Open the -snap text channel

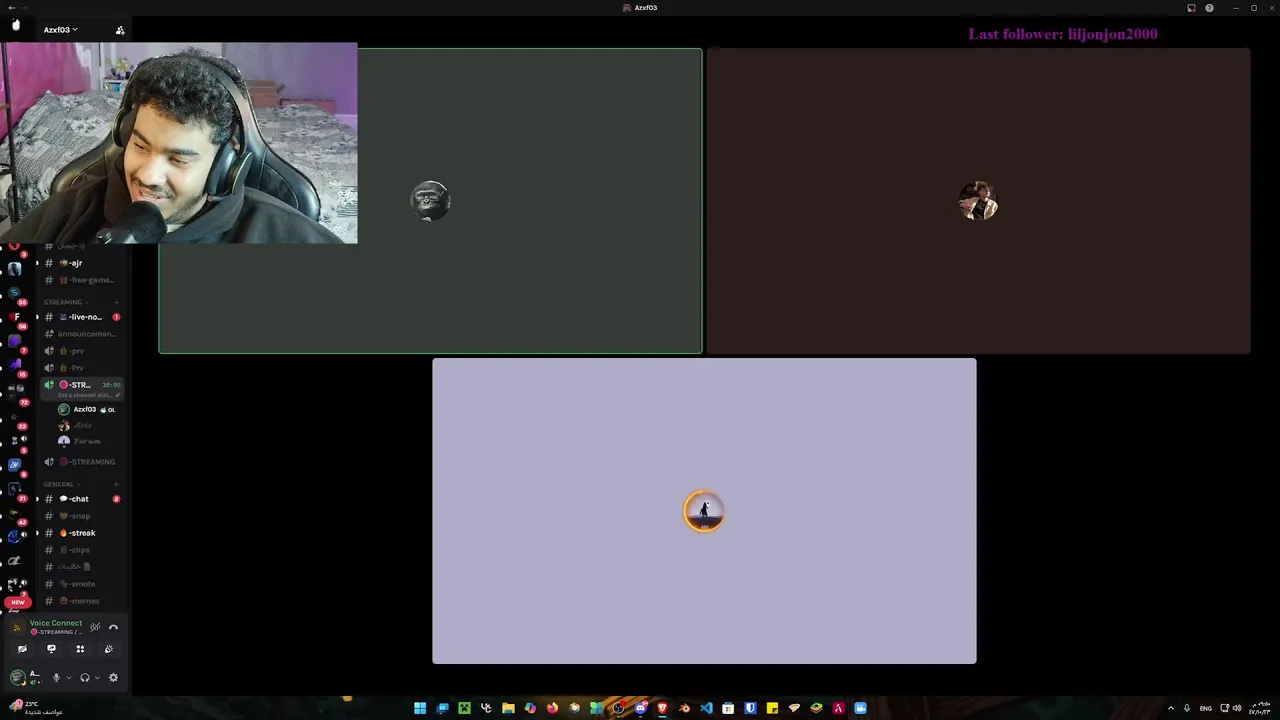click(x=80, y=516)
